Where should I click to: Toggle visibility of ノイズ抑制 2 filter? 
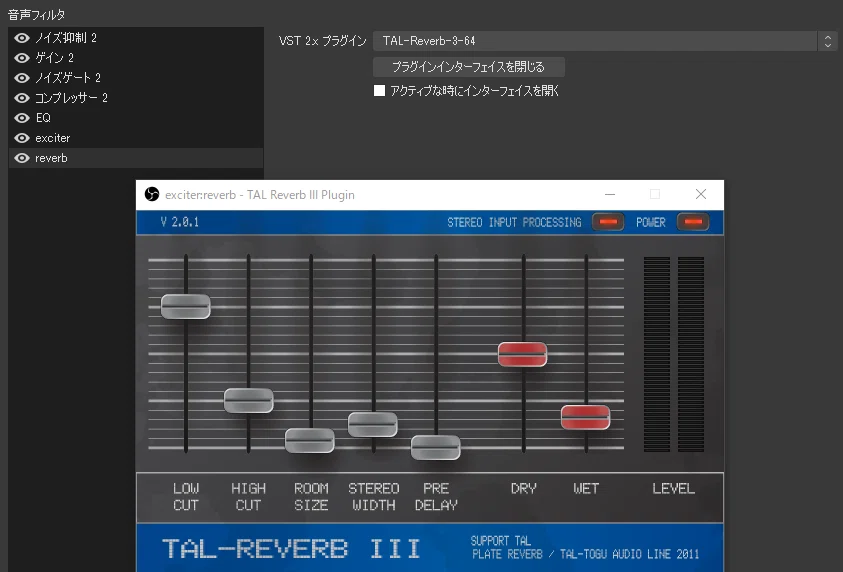pyautogui.click(x=22, y=38)
